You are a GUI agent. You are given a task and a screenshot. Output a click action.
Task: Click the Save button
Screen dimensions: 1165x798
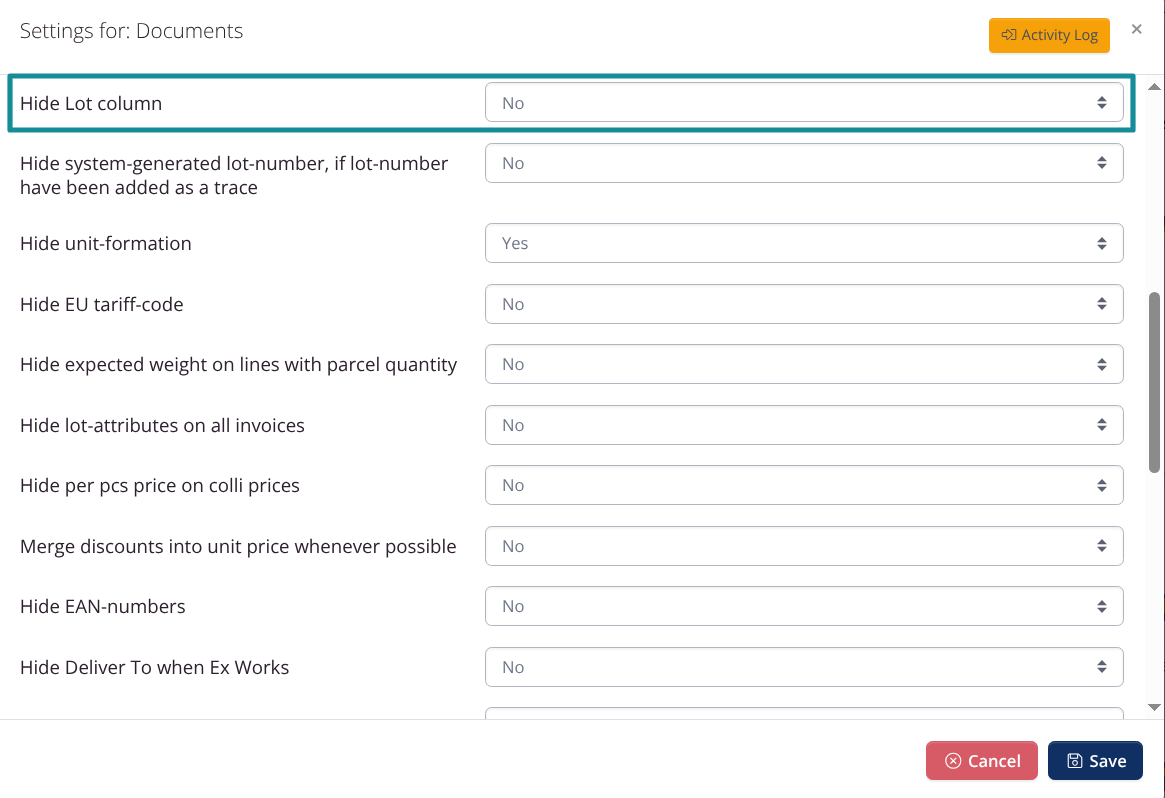tap(1095, 761)
